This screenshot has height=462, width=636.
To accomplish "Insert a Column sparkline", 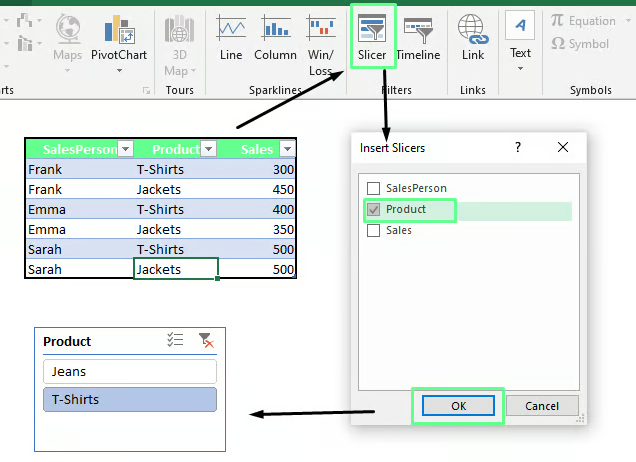I will tap(275, 38).
